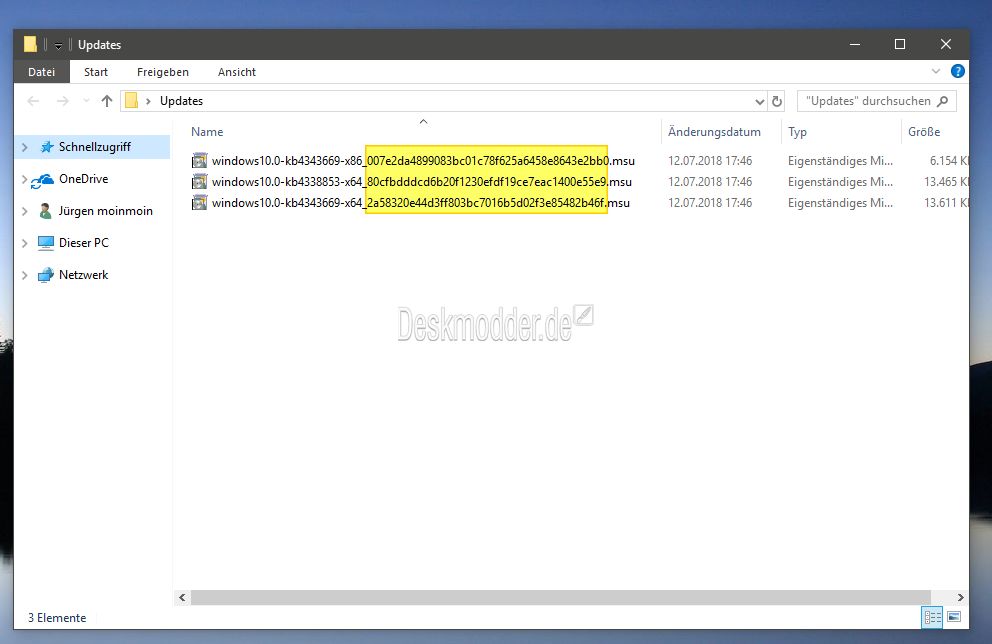Click the msu icon of kb4343669-x86 file
992x644 pixels.
(199, 161)
